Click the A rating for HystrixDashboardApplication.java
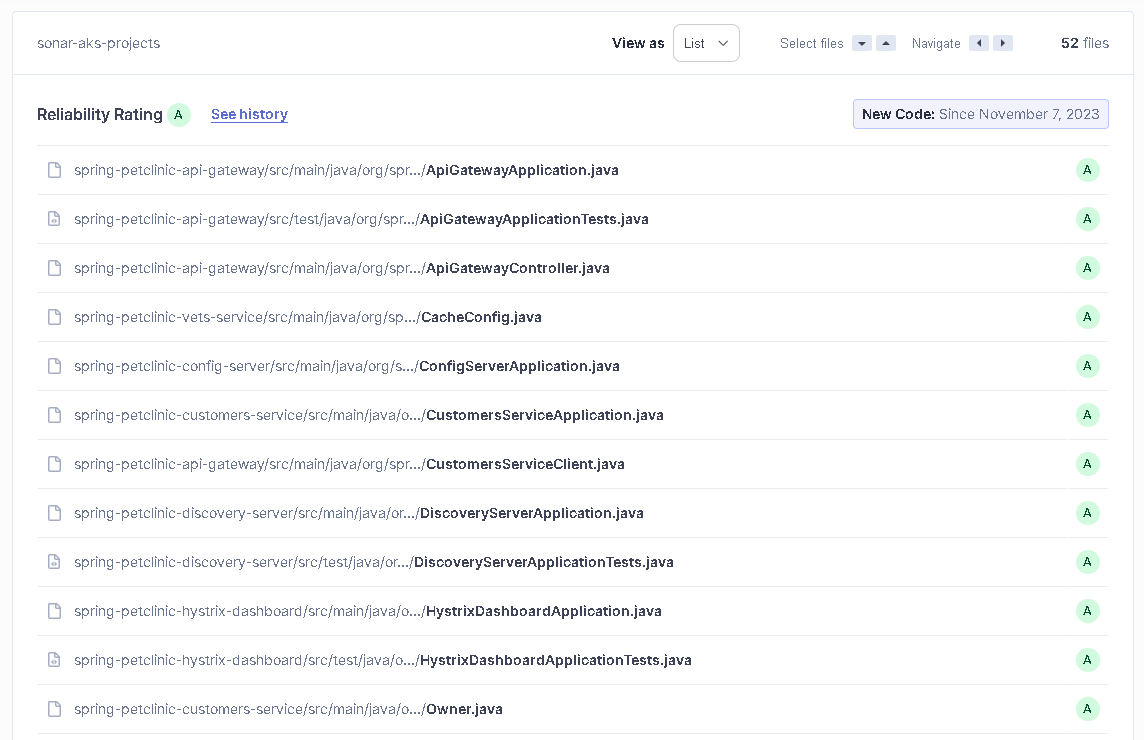Viewport: 1144px width, 740px height. 1087,611
